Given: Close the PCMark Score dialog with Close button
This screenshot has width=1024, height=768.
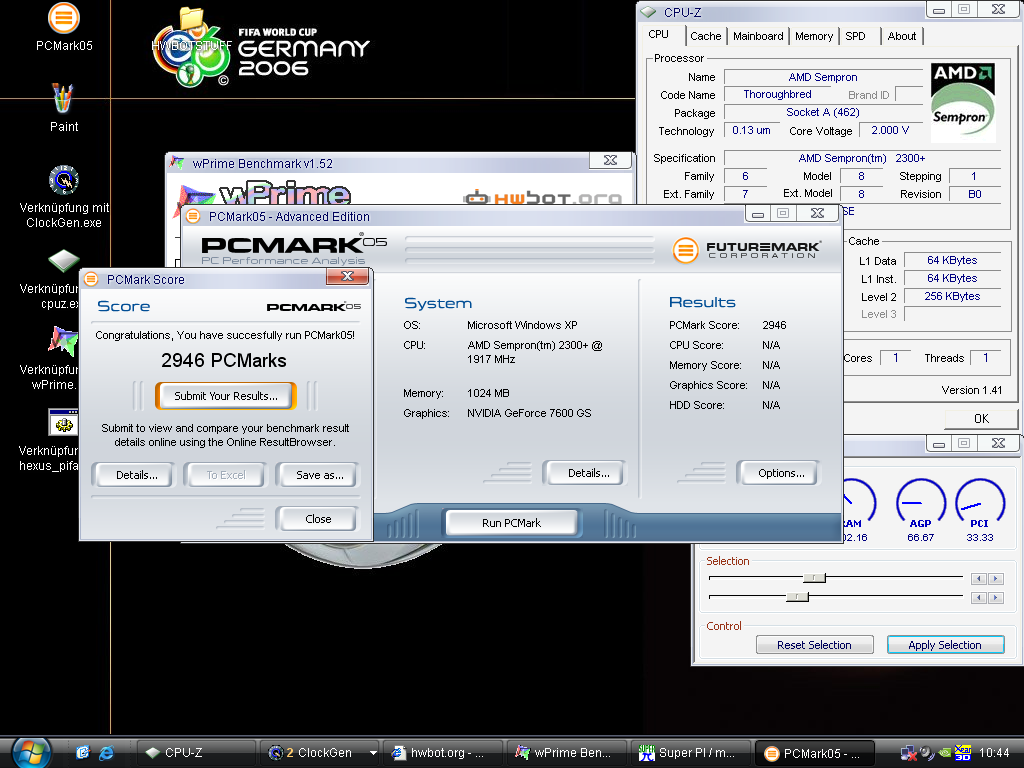Looking at the screenshot, I should [318, 519].
